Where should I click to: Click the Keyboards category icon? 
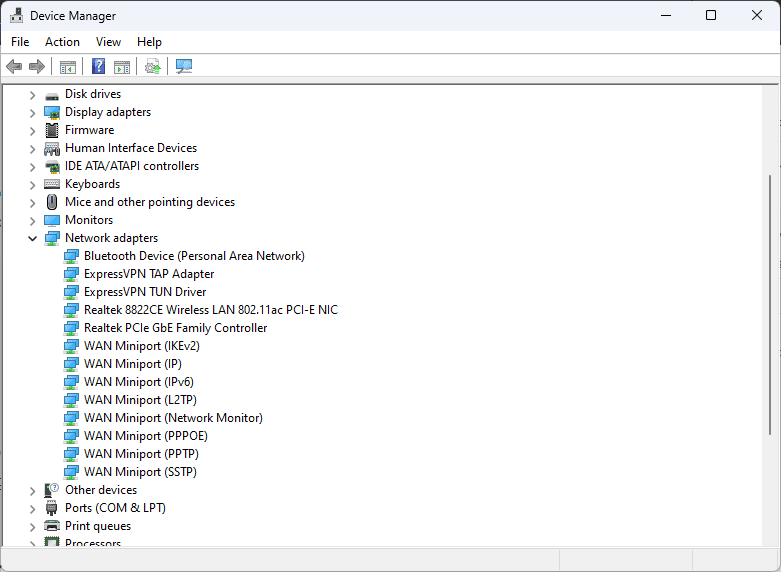point(52,184)
